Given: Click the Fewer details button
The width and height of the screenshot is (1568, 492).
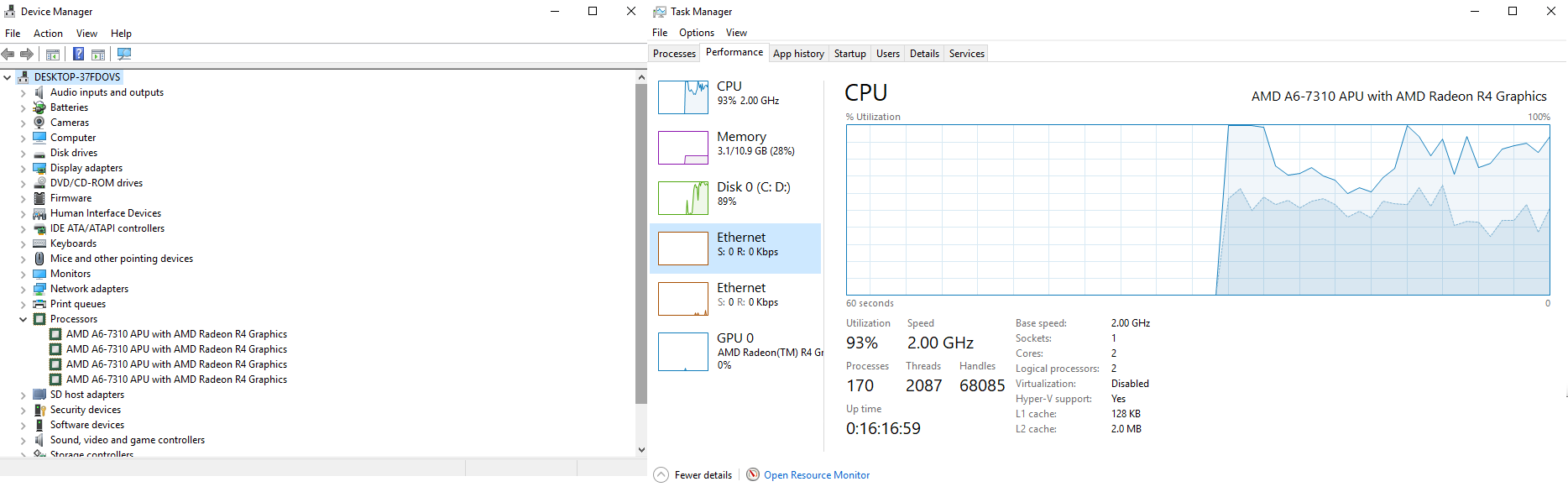Looking at the screenshot, I should pos(693,475).
